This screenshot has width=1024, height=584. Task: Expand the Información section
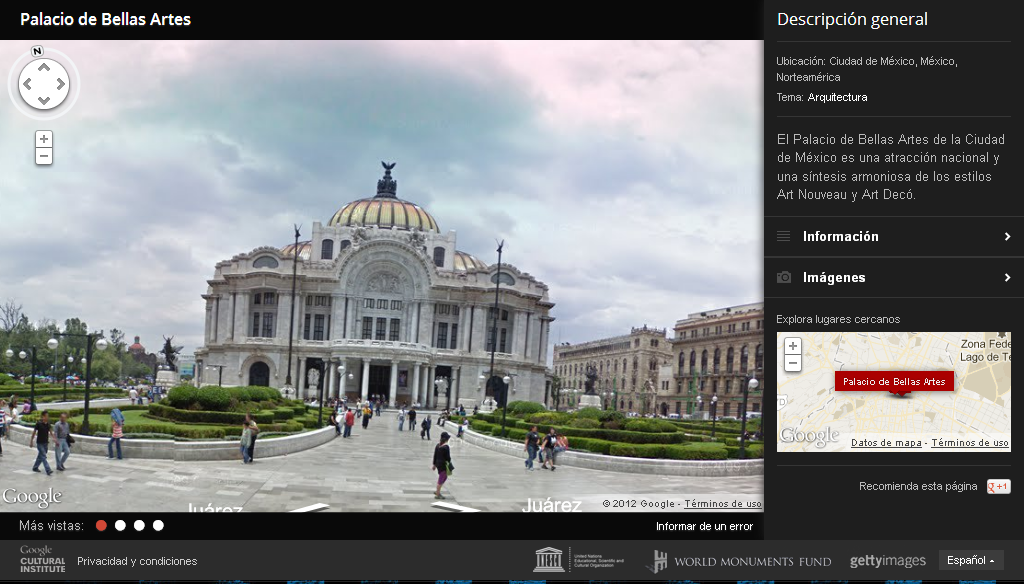click(x=893, y=236)
